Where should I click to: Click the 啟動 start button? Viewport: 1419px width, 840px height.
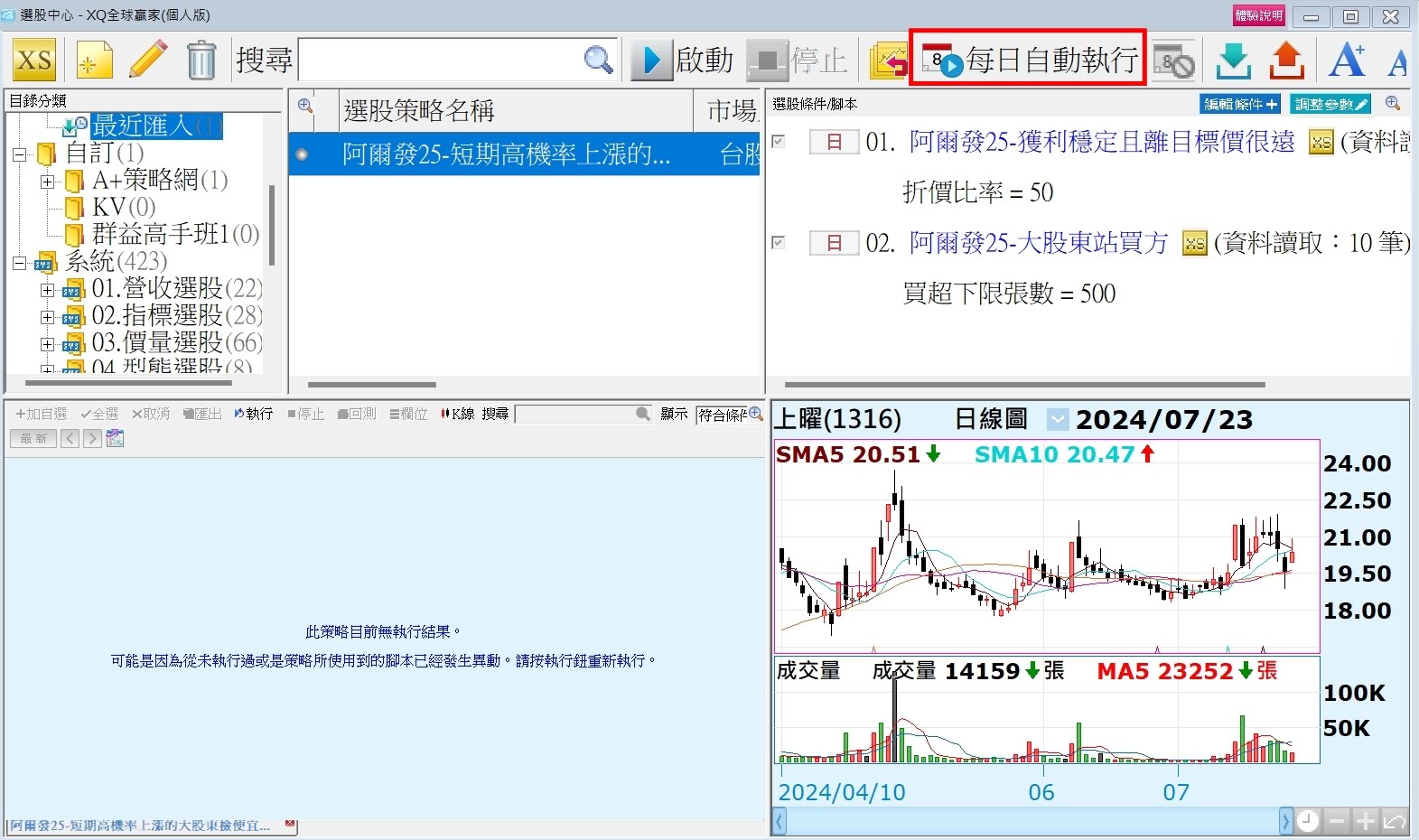coord(683,61)
